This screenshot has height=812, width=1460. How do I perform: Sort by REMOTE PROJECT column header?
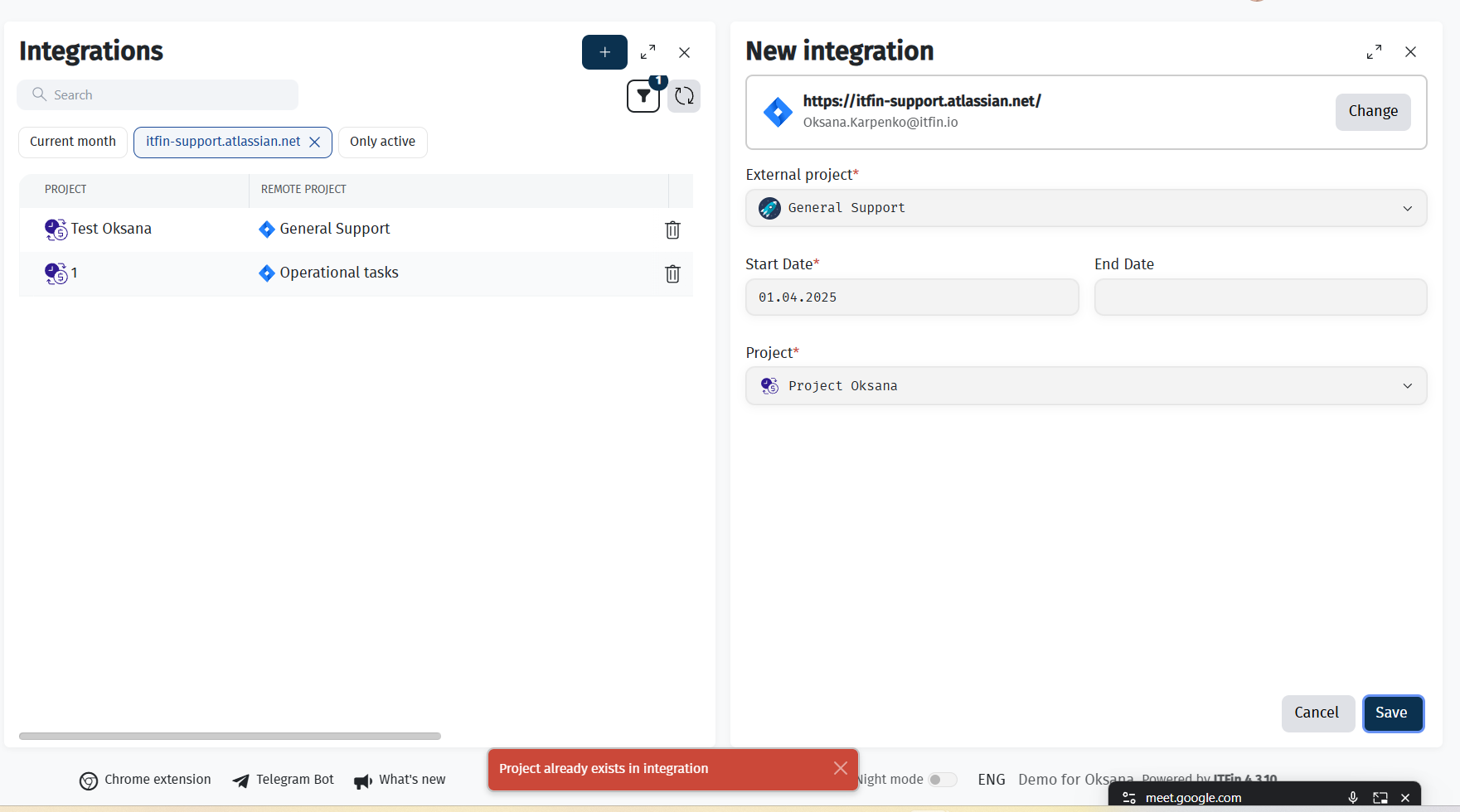click(x=303, y=190)
